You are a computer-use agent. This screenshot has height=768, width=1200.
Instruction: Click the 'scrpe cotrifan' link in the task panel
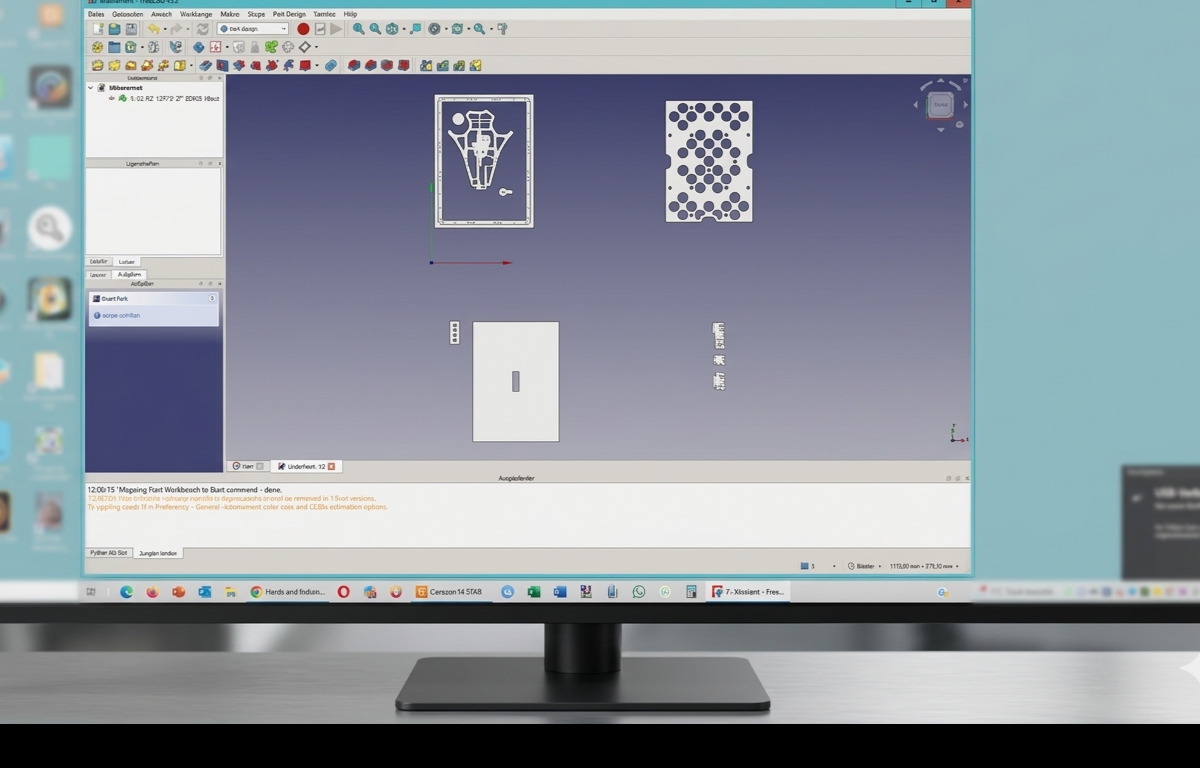point(121,315)
